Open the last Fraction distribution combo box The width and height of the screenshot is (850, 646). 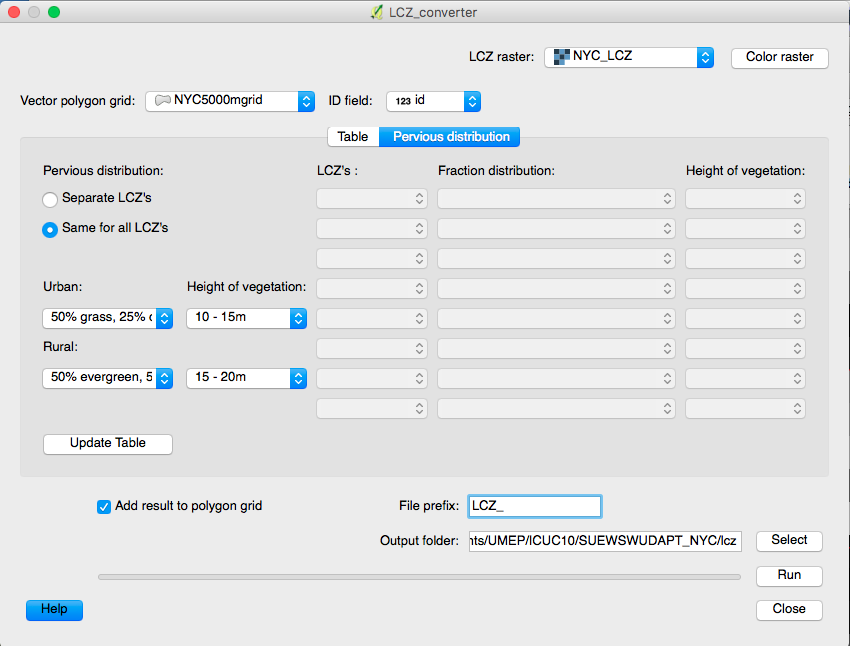click(556, 409)
